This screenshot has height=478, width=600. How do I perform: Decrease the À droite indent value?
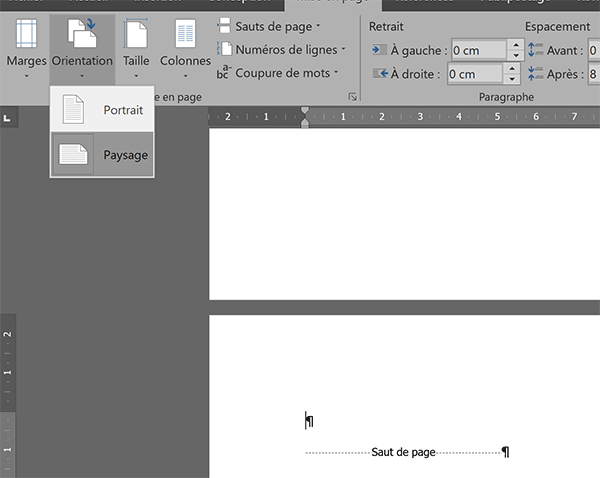(x=512, y=79)
